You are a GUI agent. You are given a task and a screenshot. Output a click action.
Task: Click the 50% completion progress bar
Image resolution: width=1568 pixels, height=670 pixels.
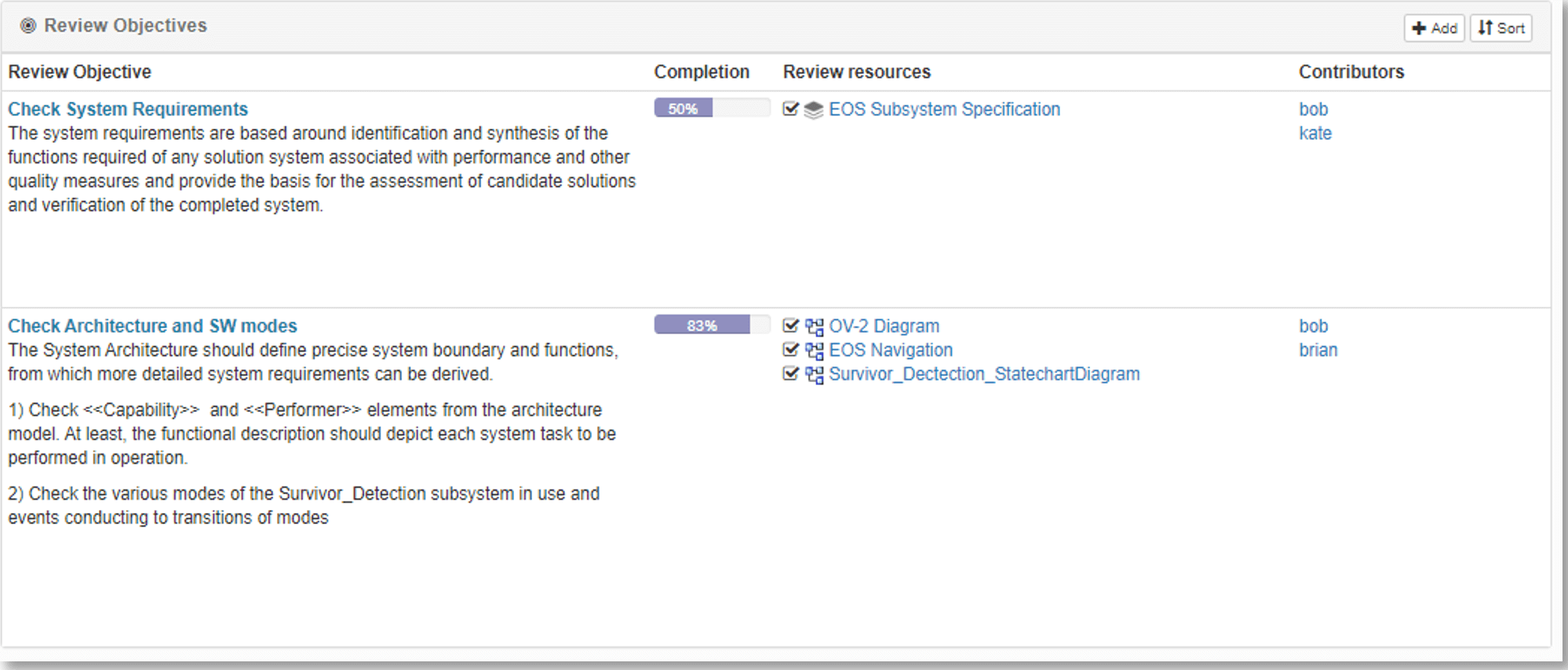click(x=712, y=108)
